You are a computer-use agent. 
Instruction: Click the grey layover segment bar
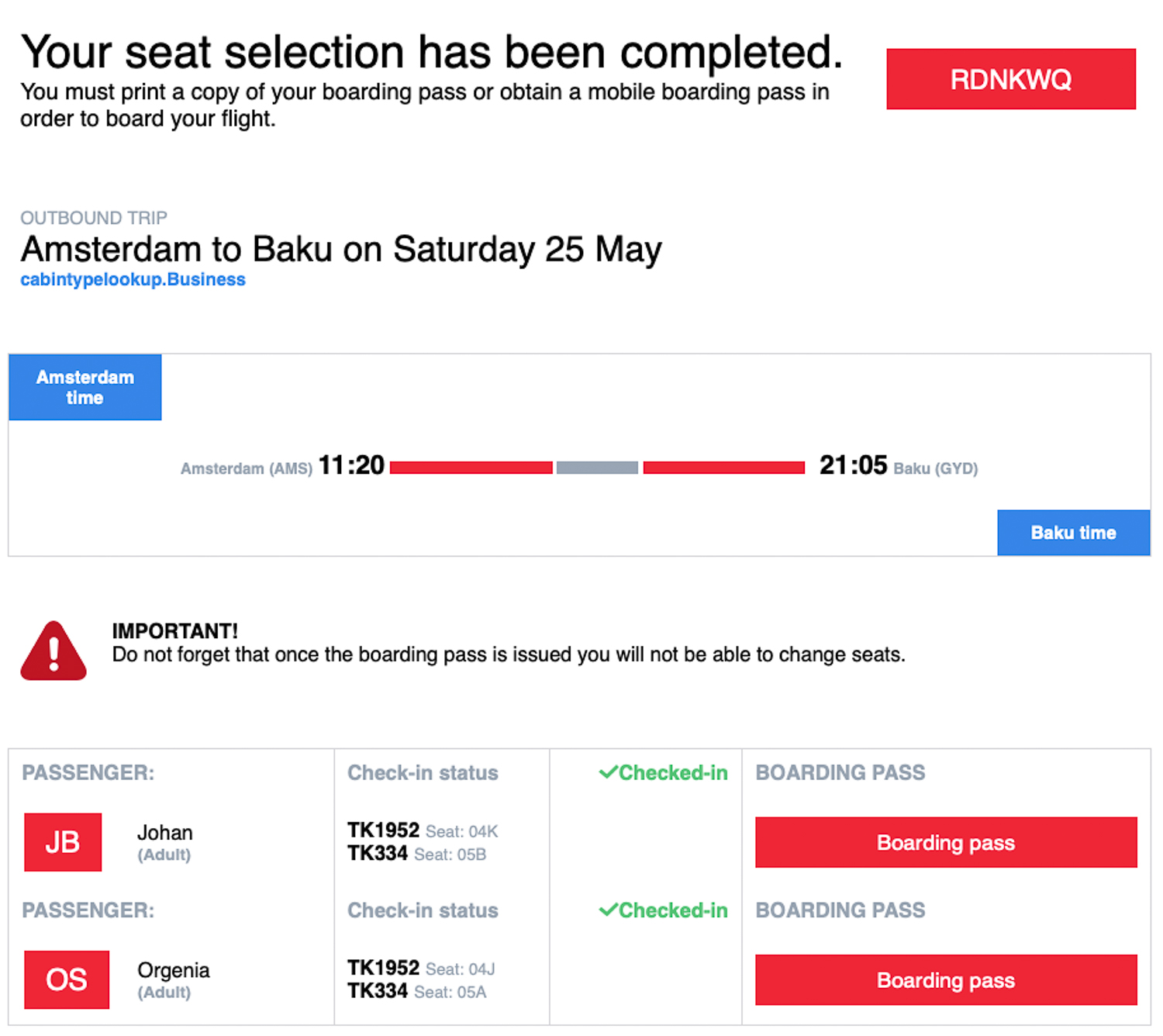[x=597, y=468]
